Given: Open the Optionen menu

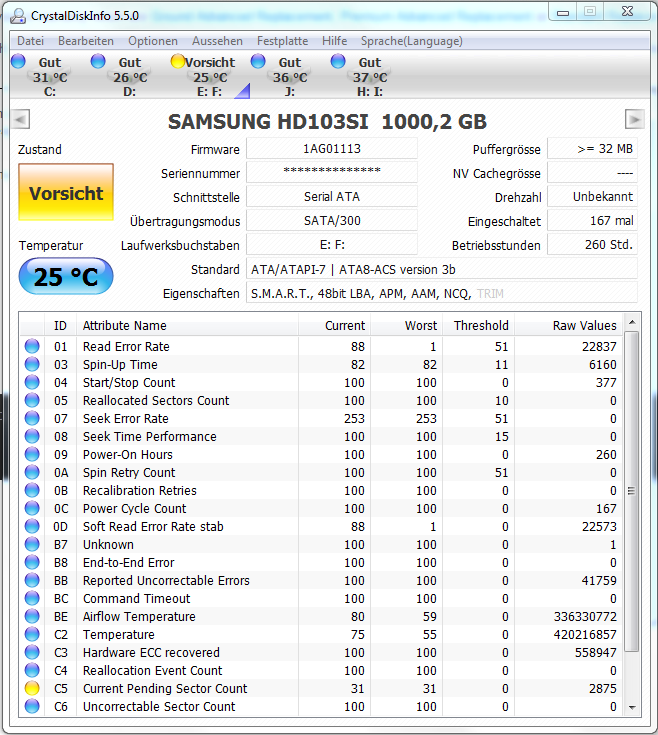Looking at the screenshot, I should pyautogui.click(x=153, y=41).
